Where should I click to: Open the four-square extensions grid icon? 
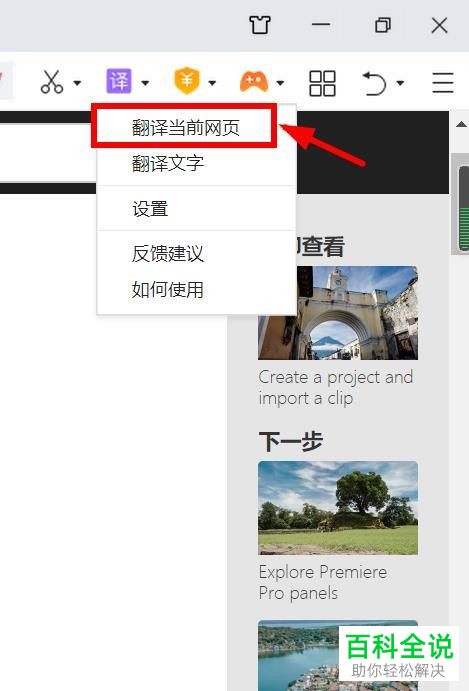coord(323,83)
